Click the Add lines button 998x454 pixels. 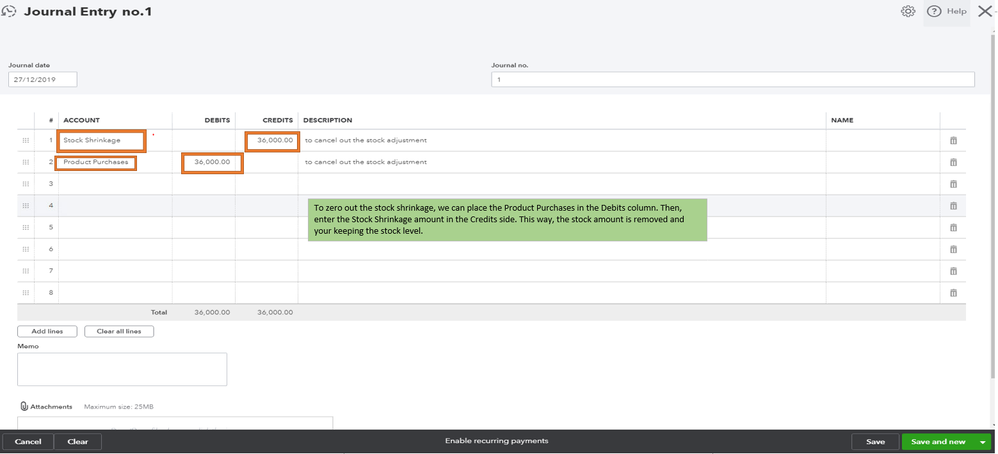pyautogui.click(x=47, y=331)
